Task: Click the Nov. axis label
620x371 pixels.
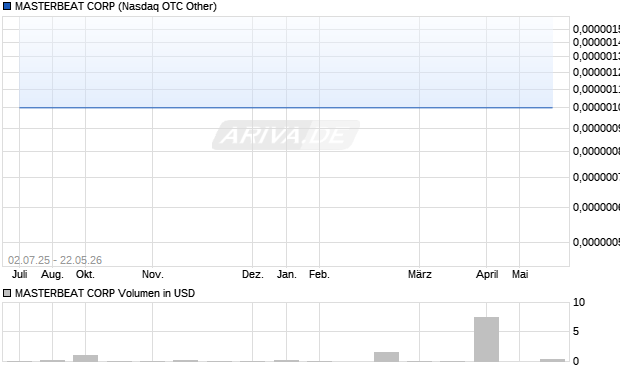Action: pyautogui.click(x=153, y=274)
